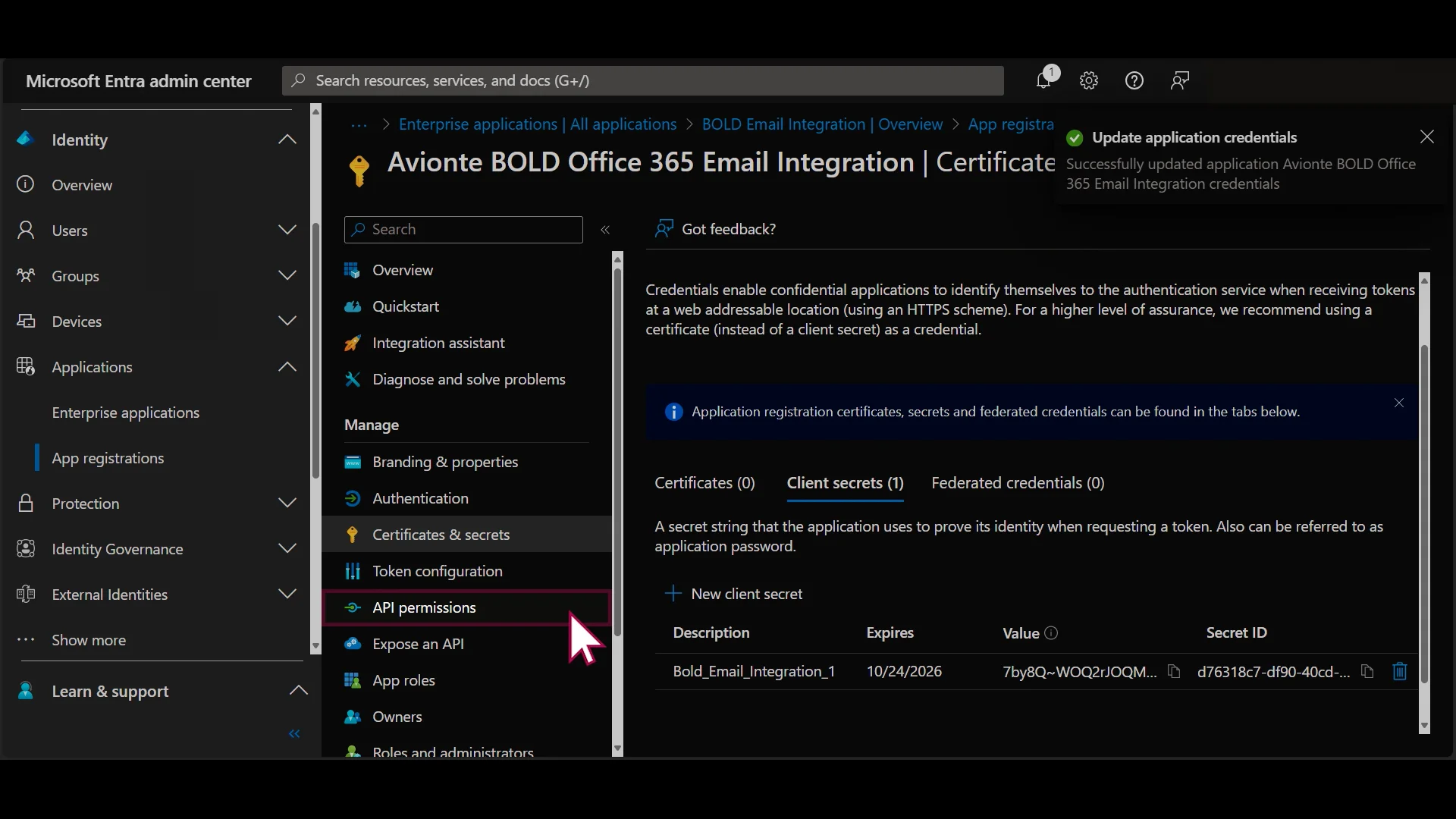Expand the Devices section

[x=287, y=322]
